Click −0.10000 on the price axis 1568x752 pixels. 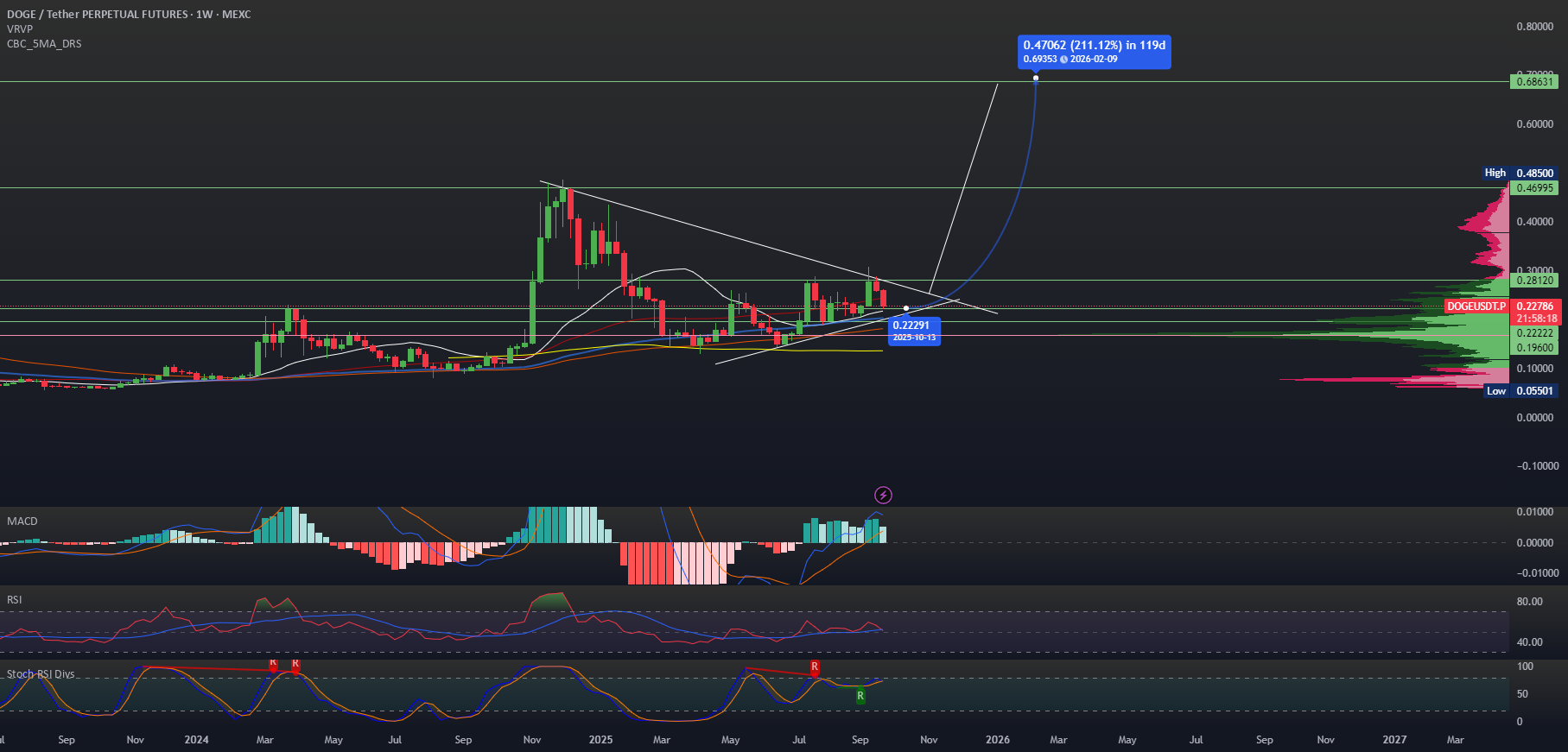tap(1538, 466)
